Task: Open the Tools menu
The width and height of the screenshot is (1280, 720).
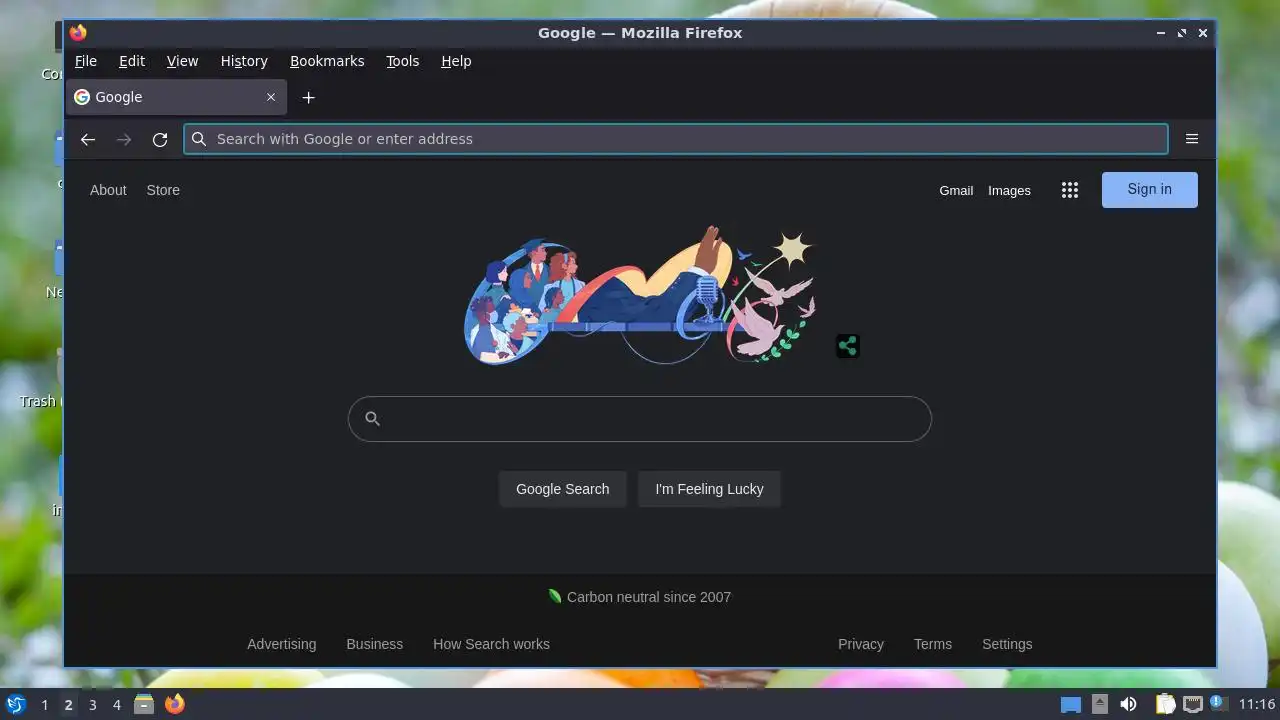Action: point(403,61)
